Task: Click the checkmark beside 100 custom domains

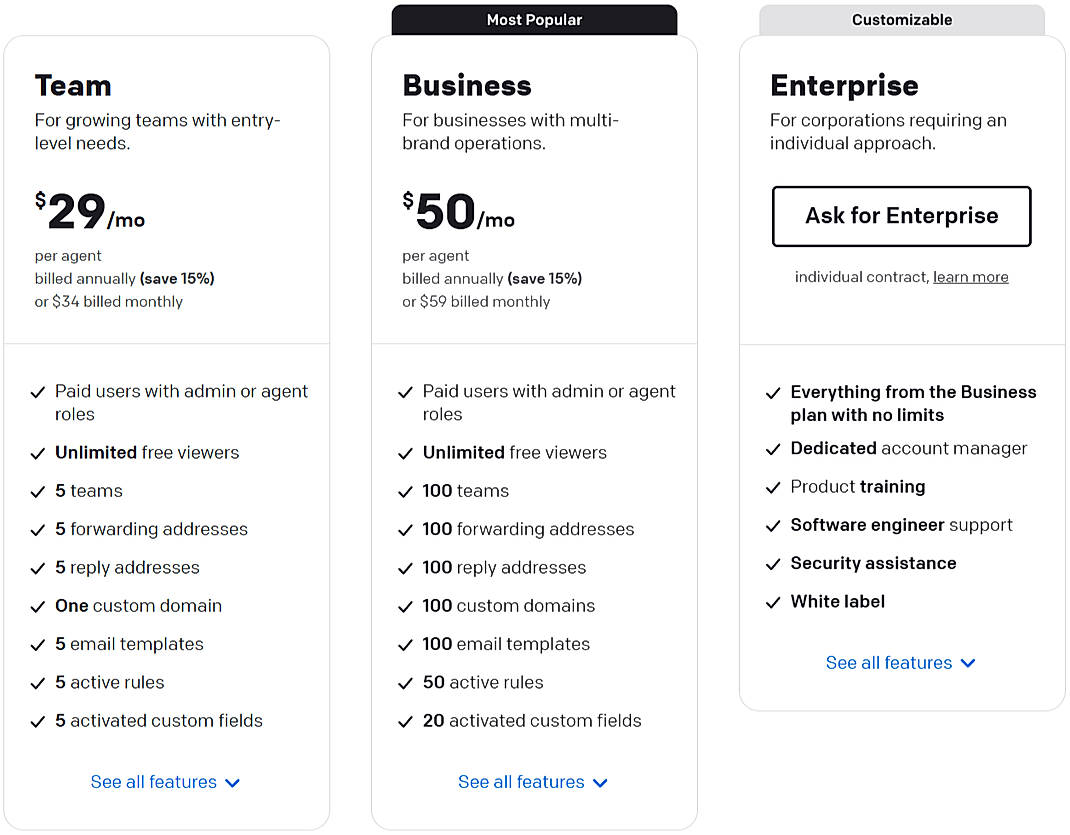Action: (x=406, y=606)
